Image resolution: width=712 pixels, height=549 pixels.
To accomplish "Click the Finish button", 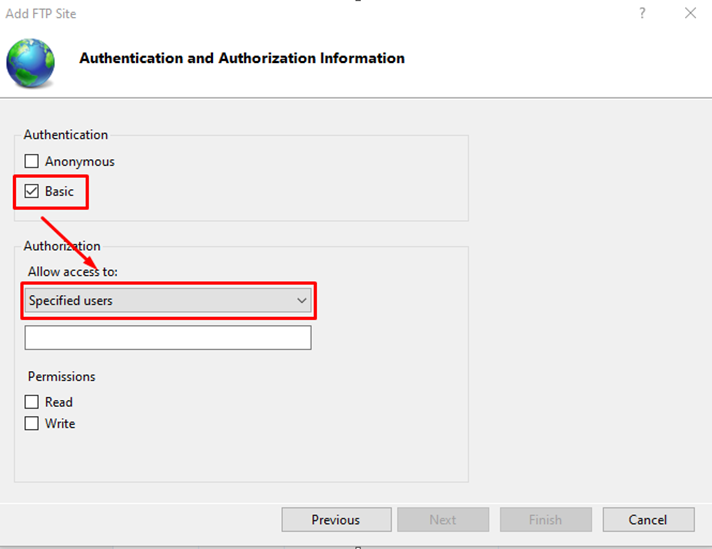I will tap(545, 519).
